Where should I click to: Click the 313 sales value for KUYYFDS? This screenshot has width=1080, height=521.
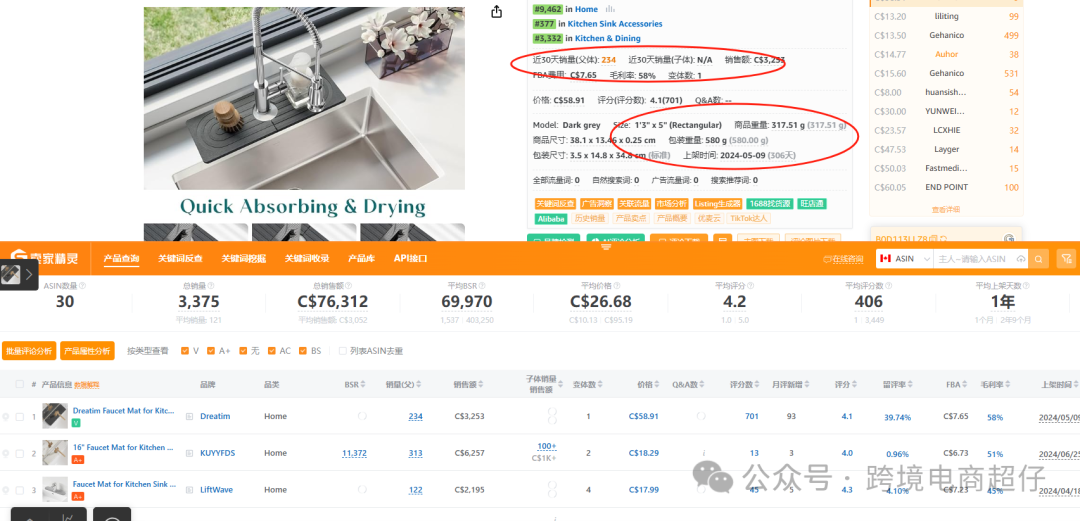tap(415, 453)
